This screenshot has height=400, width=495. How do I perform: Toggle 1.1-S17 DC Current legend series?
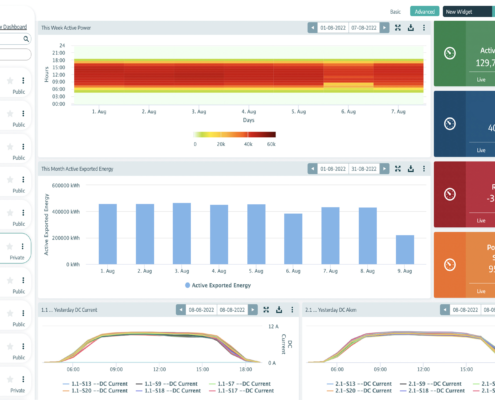click(x=241, y=390)
